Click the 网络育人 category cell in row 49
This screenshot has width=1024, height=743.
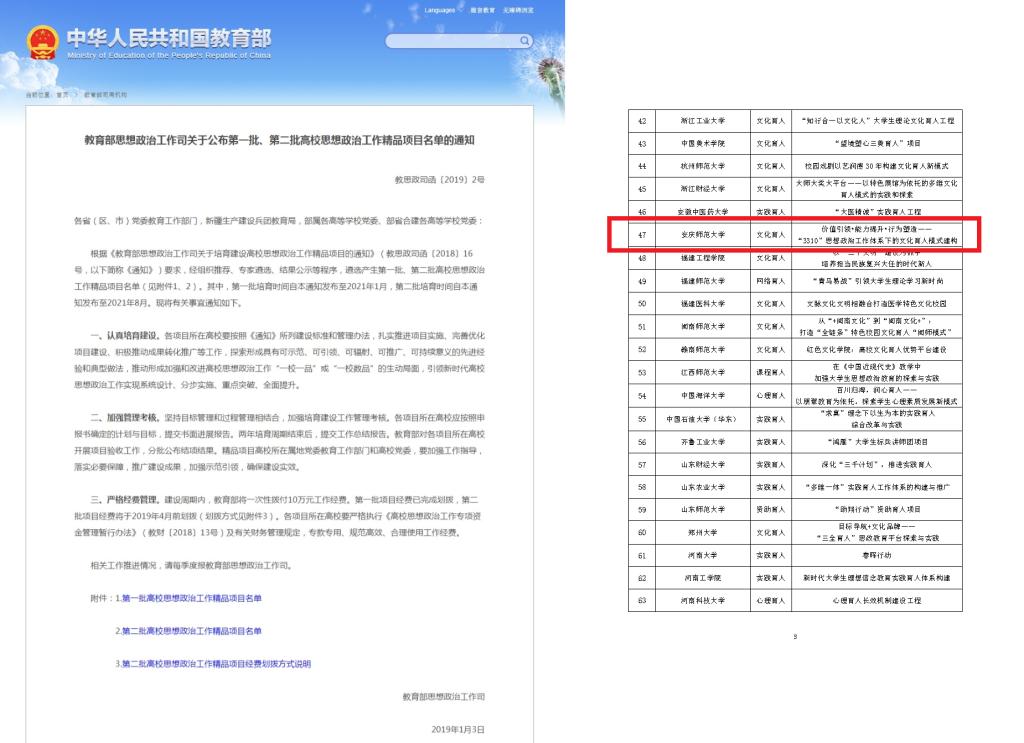[x=771, y=281]
